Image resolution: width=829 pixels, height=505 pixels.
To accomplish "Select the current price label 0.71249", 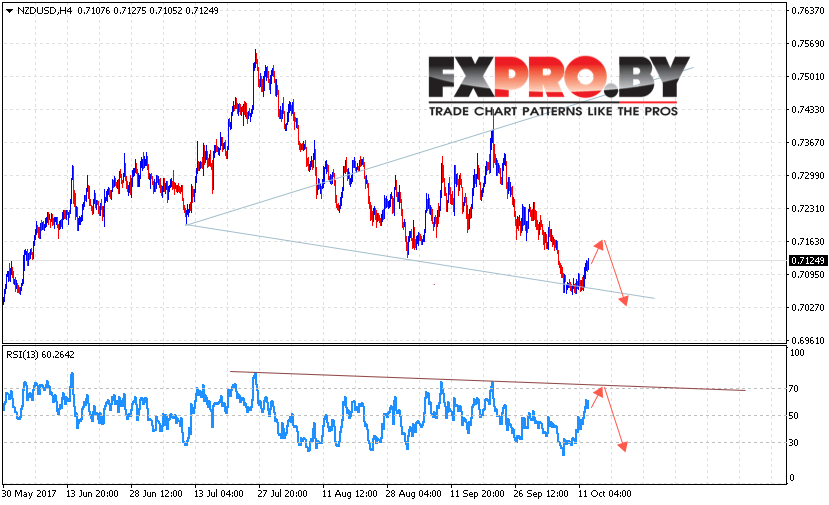I will [x=807, y=261].
